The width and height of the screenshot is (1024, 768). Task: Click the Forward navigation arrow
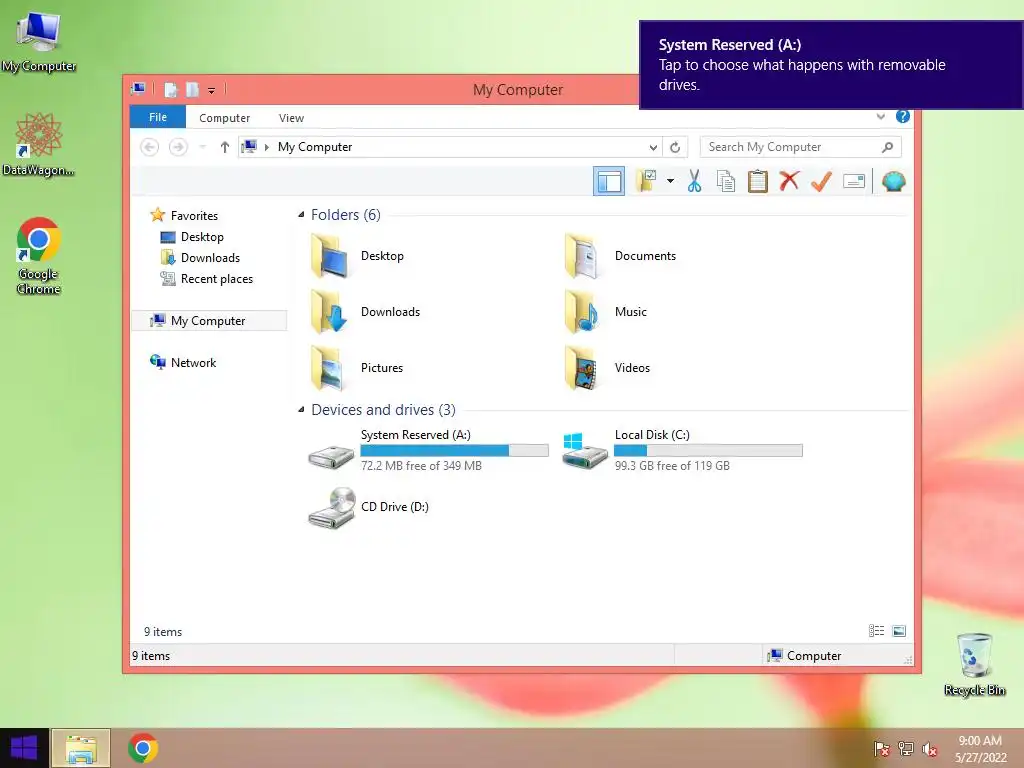[178, 147]
